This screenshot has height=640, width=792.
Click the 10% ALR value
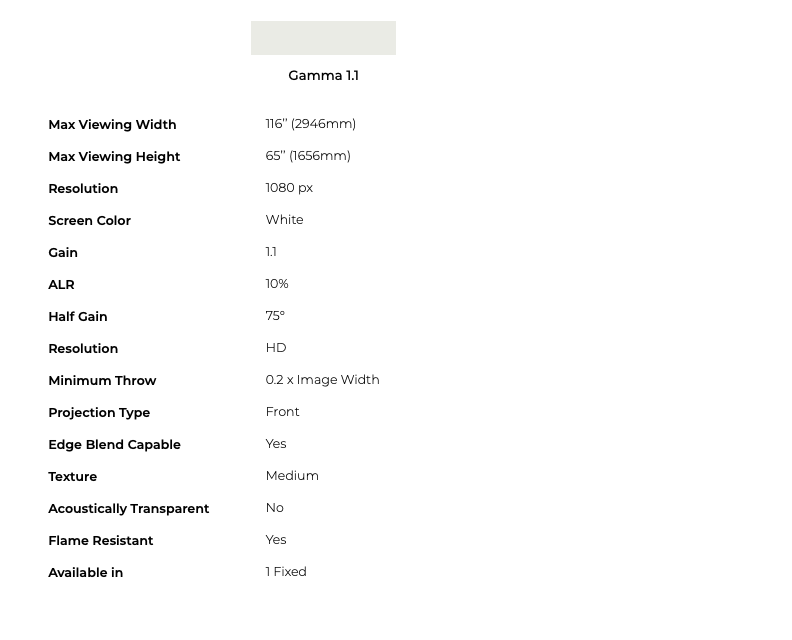[x=277, y=284]
